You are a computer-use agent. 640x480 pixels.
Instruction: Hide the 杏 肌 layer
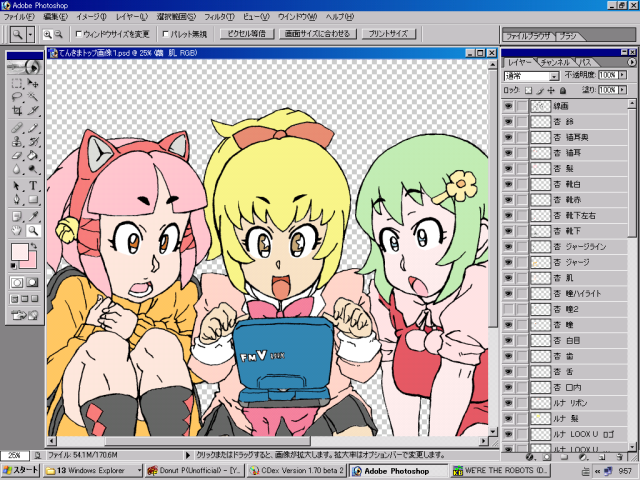tap(508, 278)
